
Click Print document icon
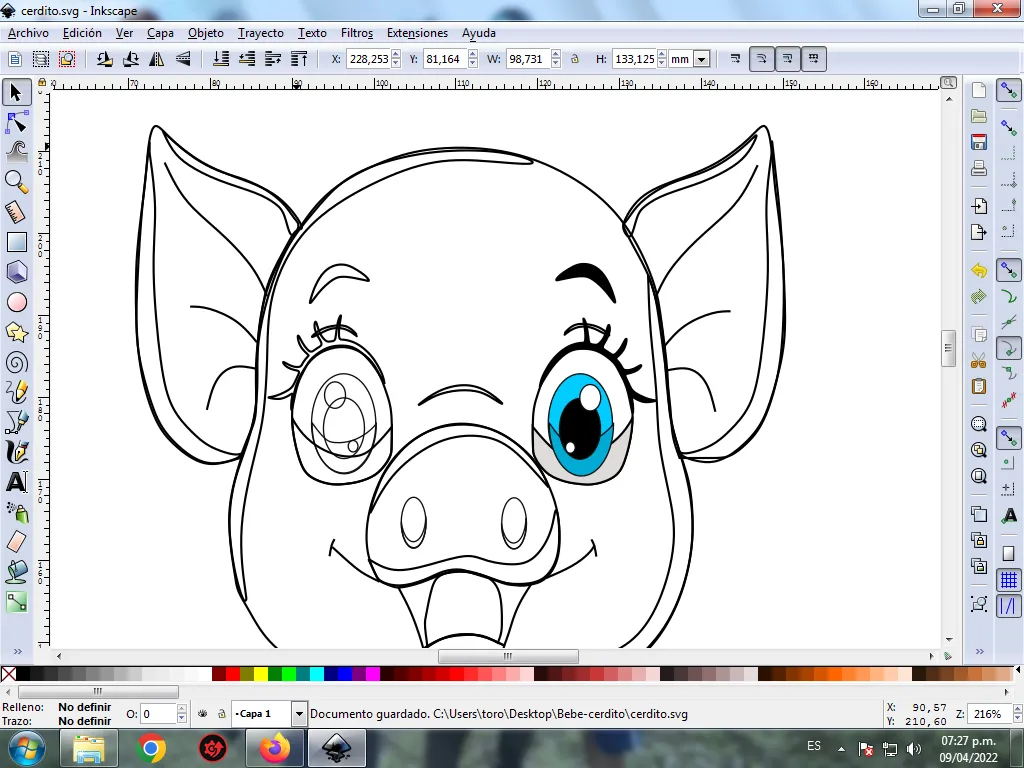coord(978,168)
